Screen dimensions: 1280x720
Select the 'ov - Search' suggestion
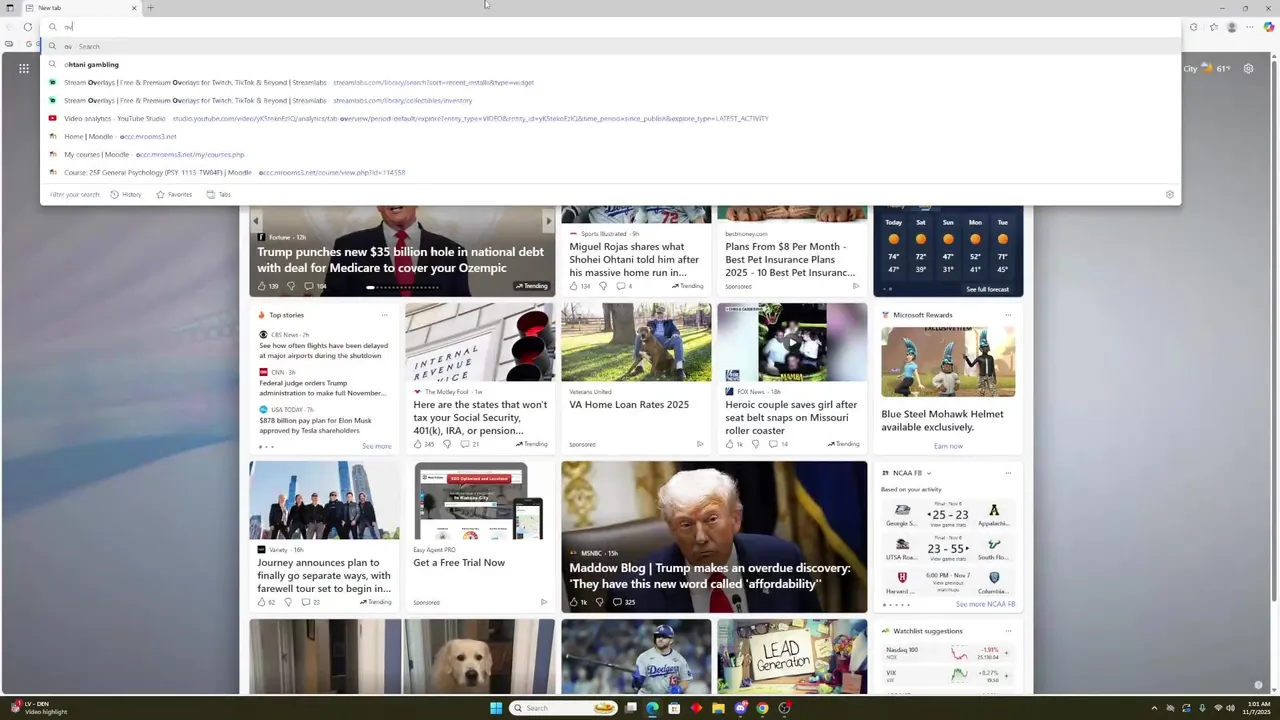tap(610, 46)
